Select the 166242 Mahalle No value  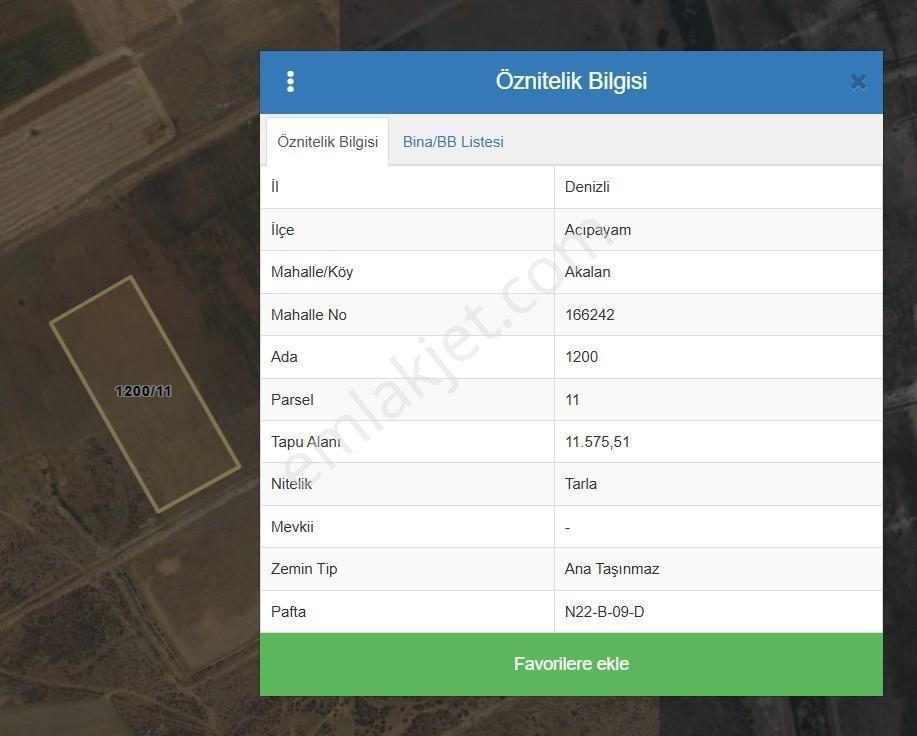pos(590,315)
